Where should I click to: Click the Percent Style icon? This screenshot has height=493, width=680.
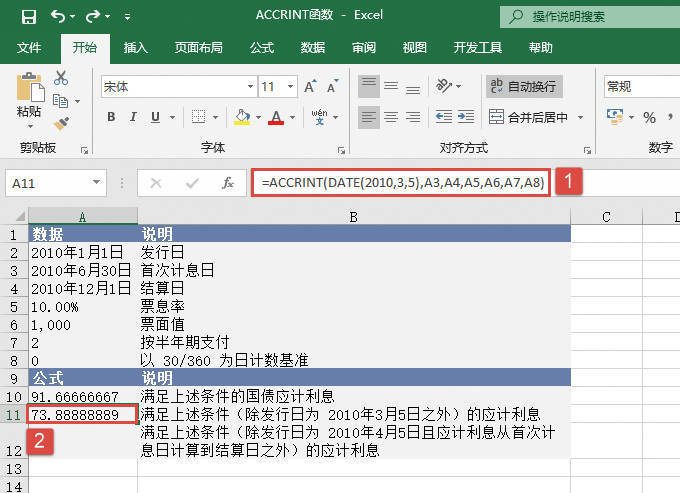[x=649, y=117]
